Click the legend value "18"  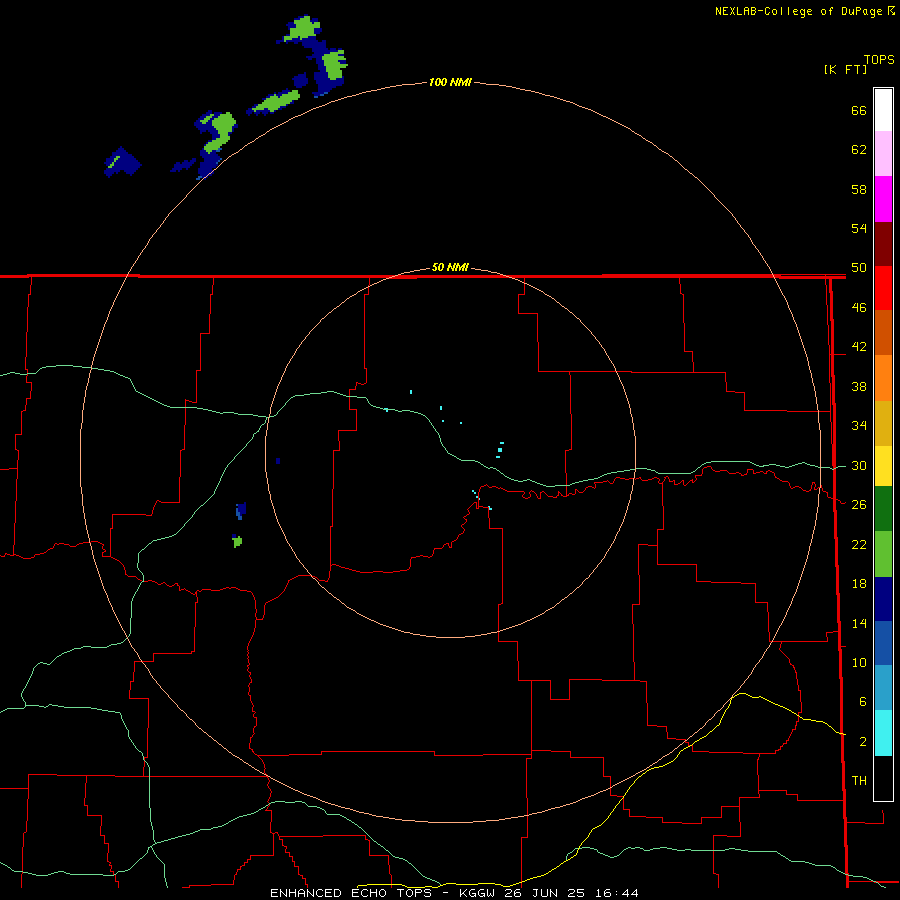[x=859, y=584]
